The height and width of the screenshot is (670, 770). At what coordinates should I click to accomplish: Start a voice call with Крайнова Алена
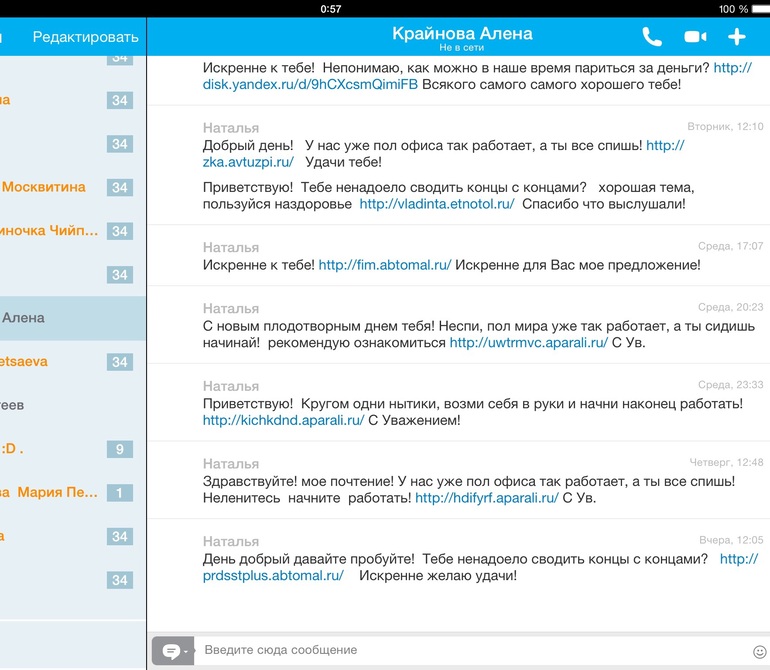[652, 37]
